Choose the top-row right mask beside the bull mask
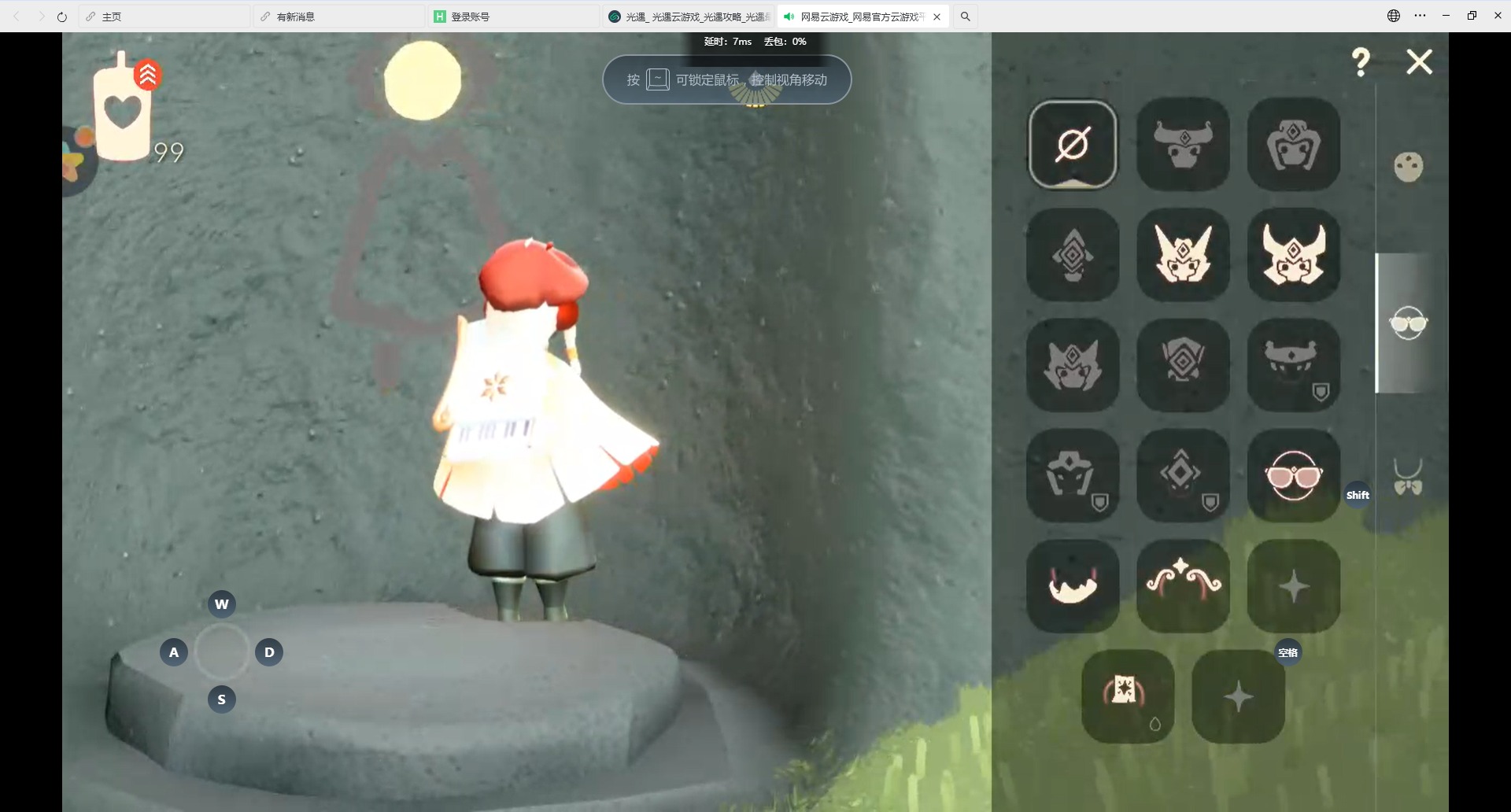Viewport: 1511px width, 812px height. 1294,144
